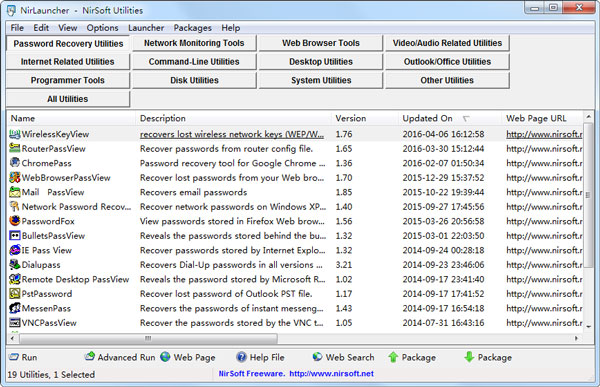Open the View menu
Viewport: 600px width, 387px height.
(x=68, y=28)
